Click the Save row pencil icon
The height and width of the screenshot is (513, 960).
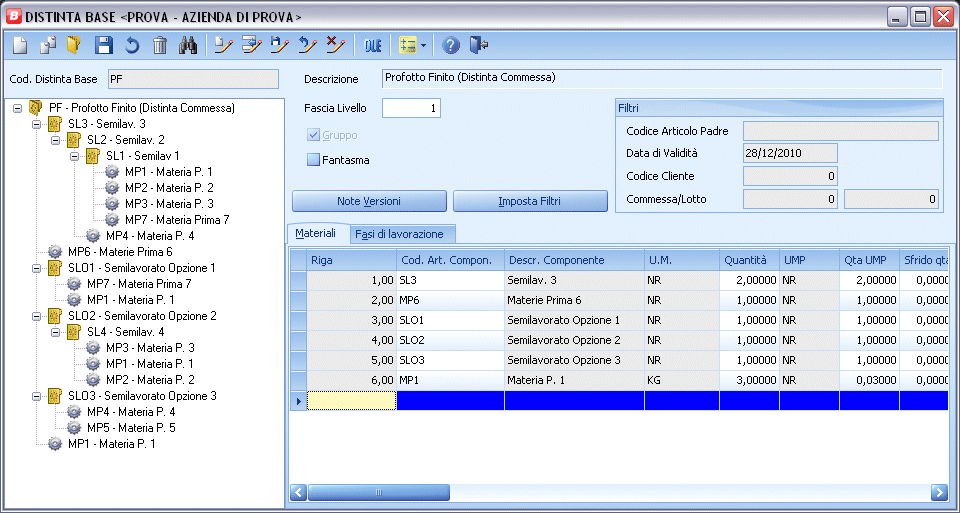(x=280, y=45)
